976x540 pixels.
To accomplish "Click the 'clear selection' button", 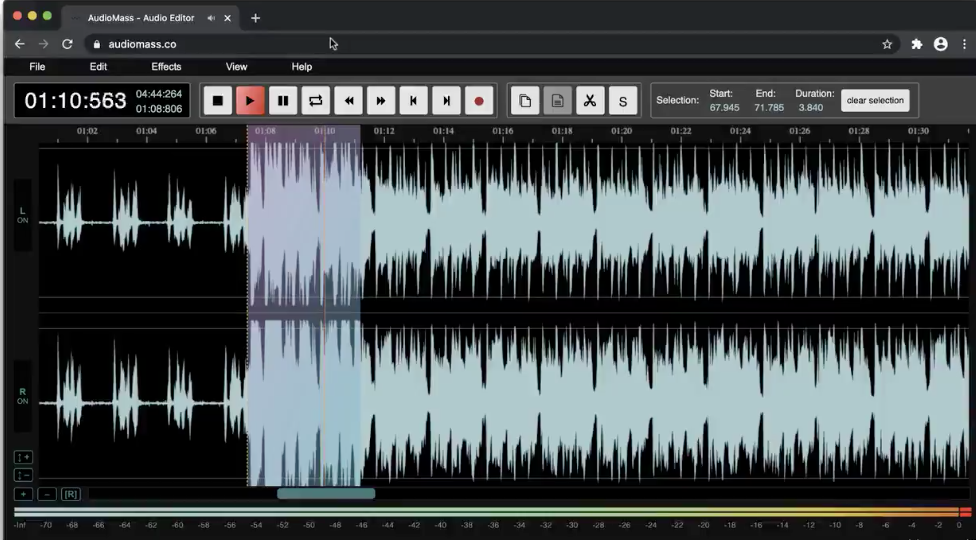I will [x=875, y=101].
